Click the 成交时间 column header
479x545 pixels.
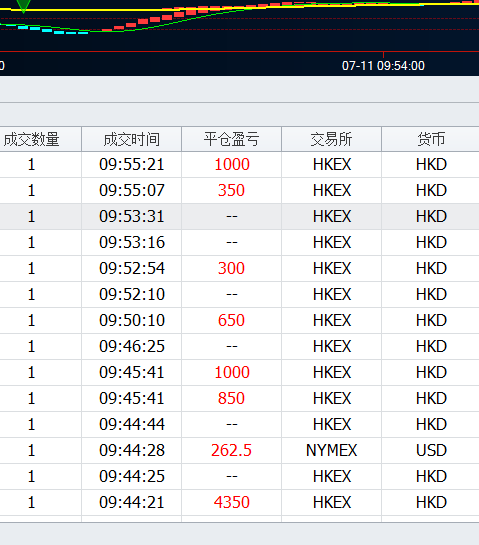coord(131,139)
